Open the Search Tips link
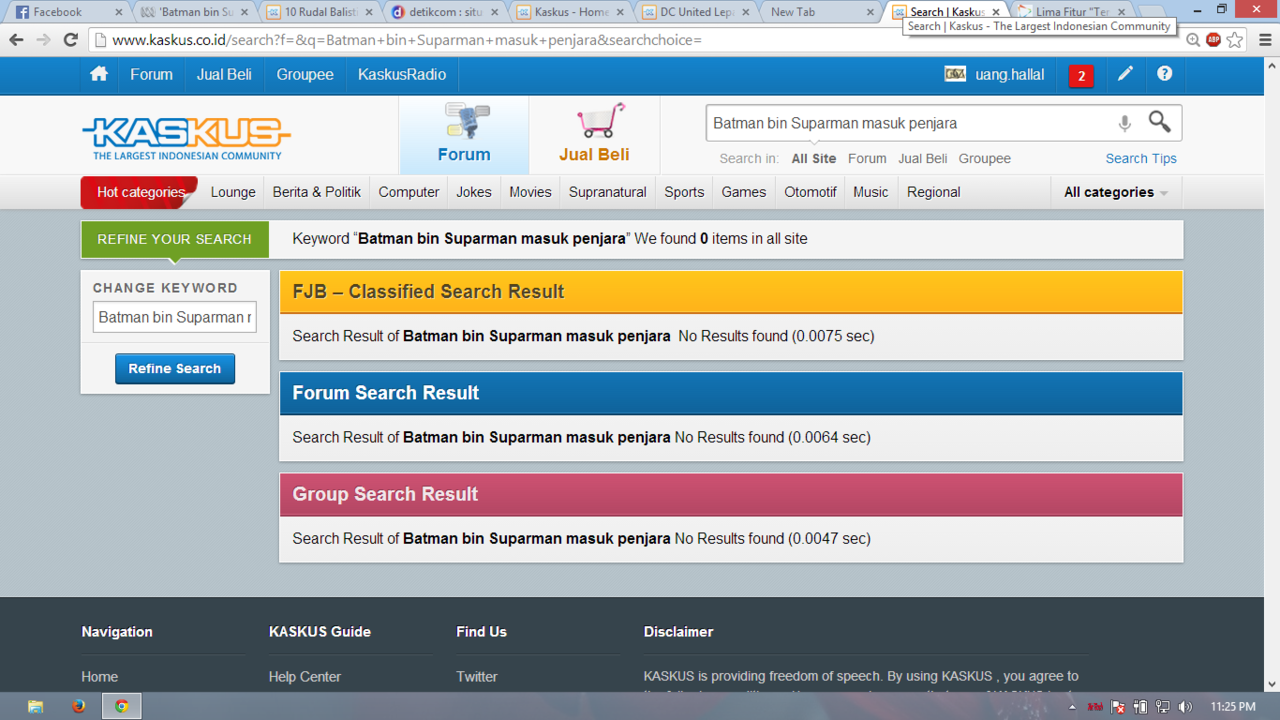The image size is (1280, 720). point(1141,158)
